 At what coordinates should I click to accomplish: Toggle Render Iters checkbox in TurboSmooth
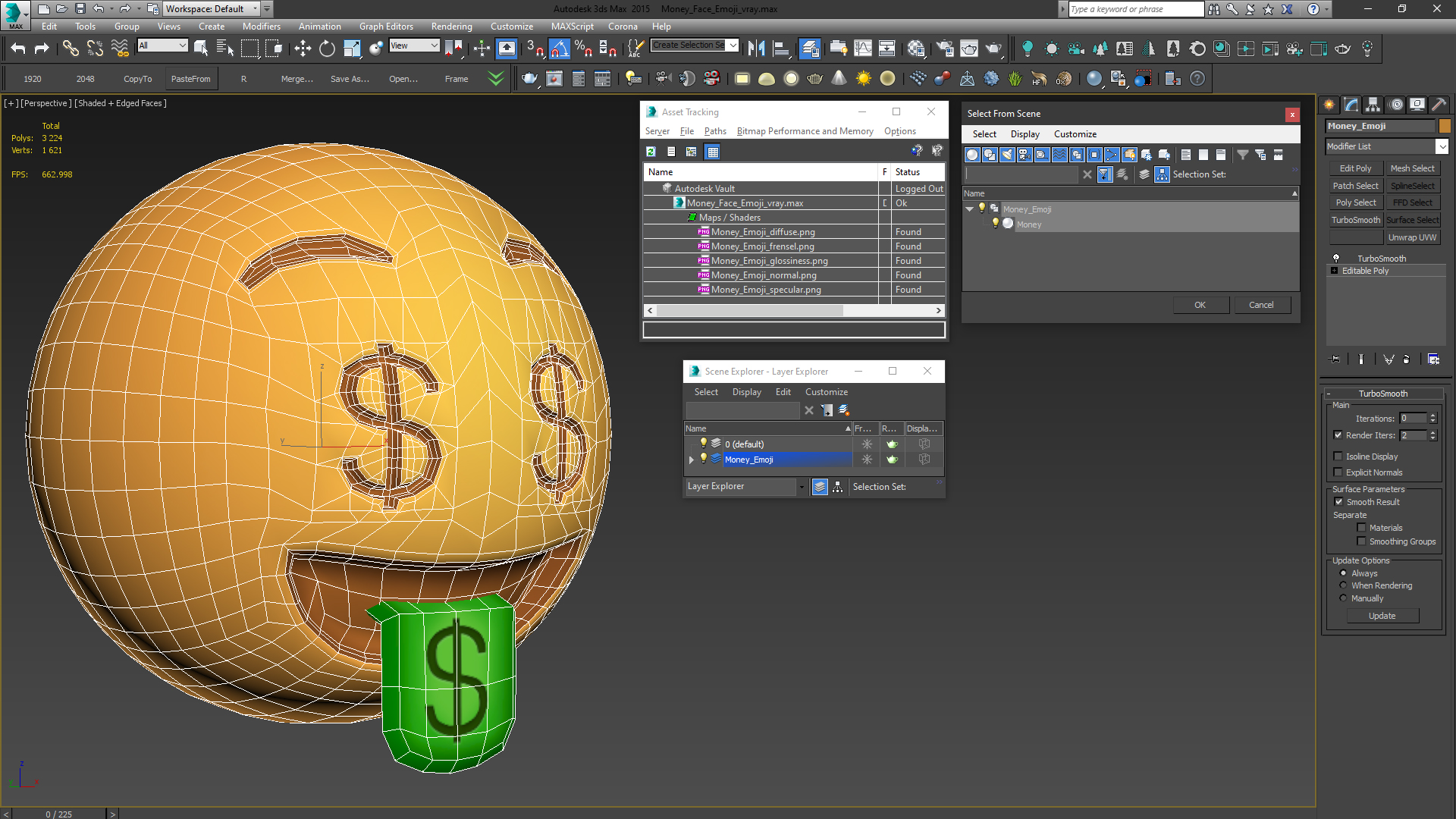point(1338,435)
